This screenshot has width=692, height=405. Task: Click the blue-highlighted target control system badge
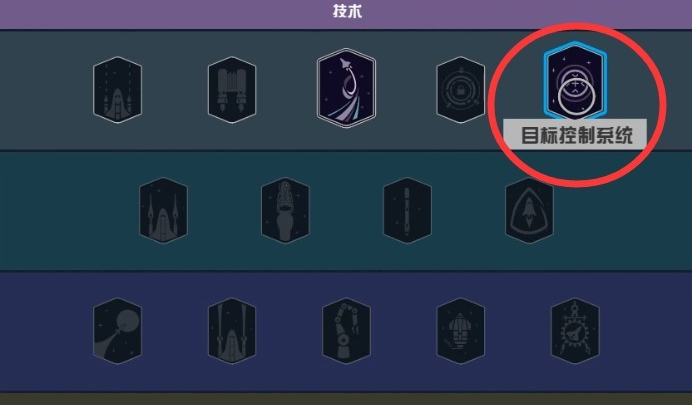575,82
